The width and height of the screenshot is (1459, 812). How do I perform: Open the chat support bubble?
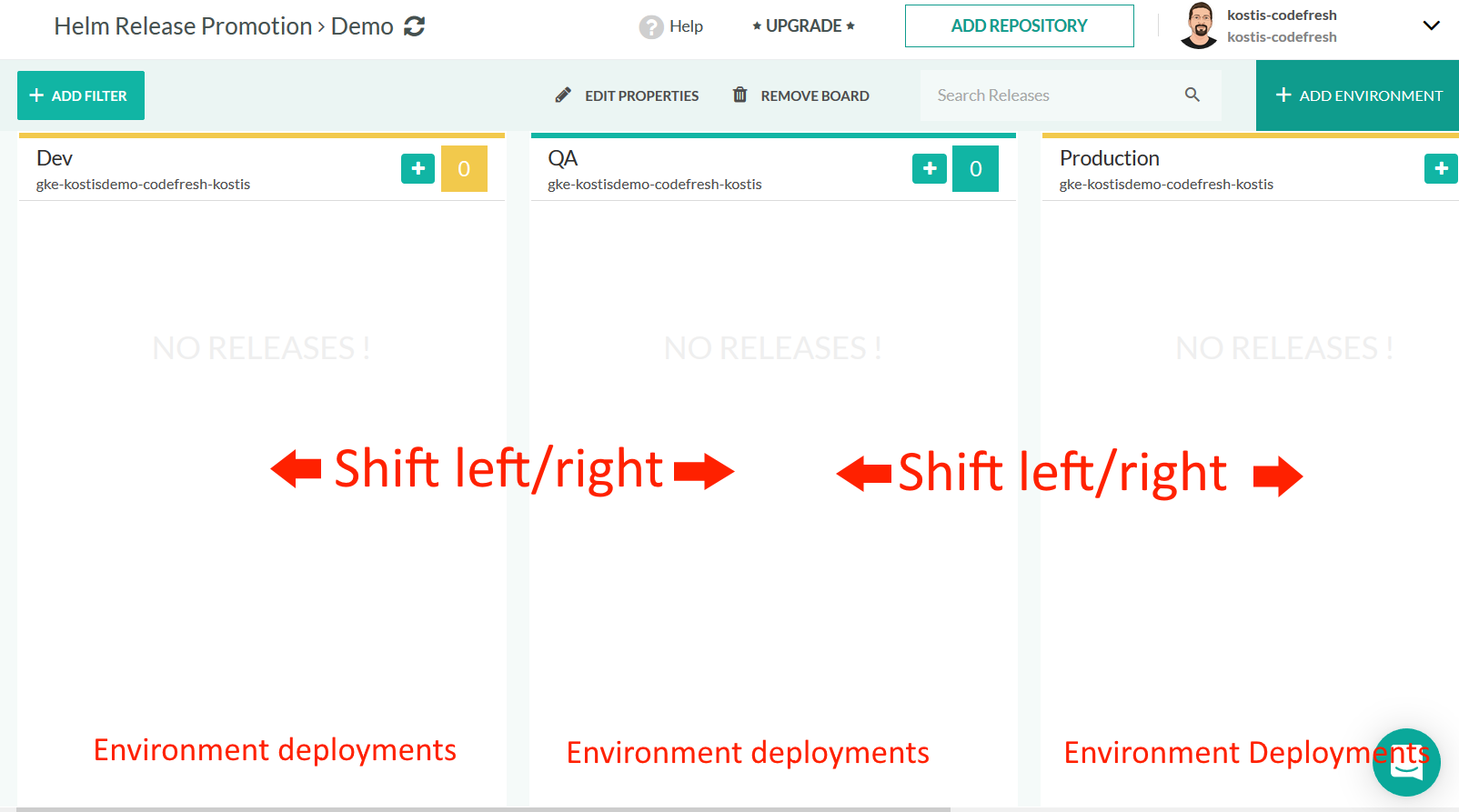click(1405, 762)
